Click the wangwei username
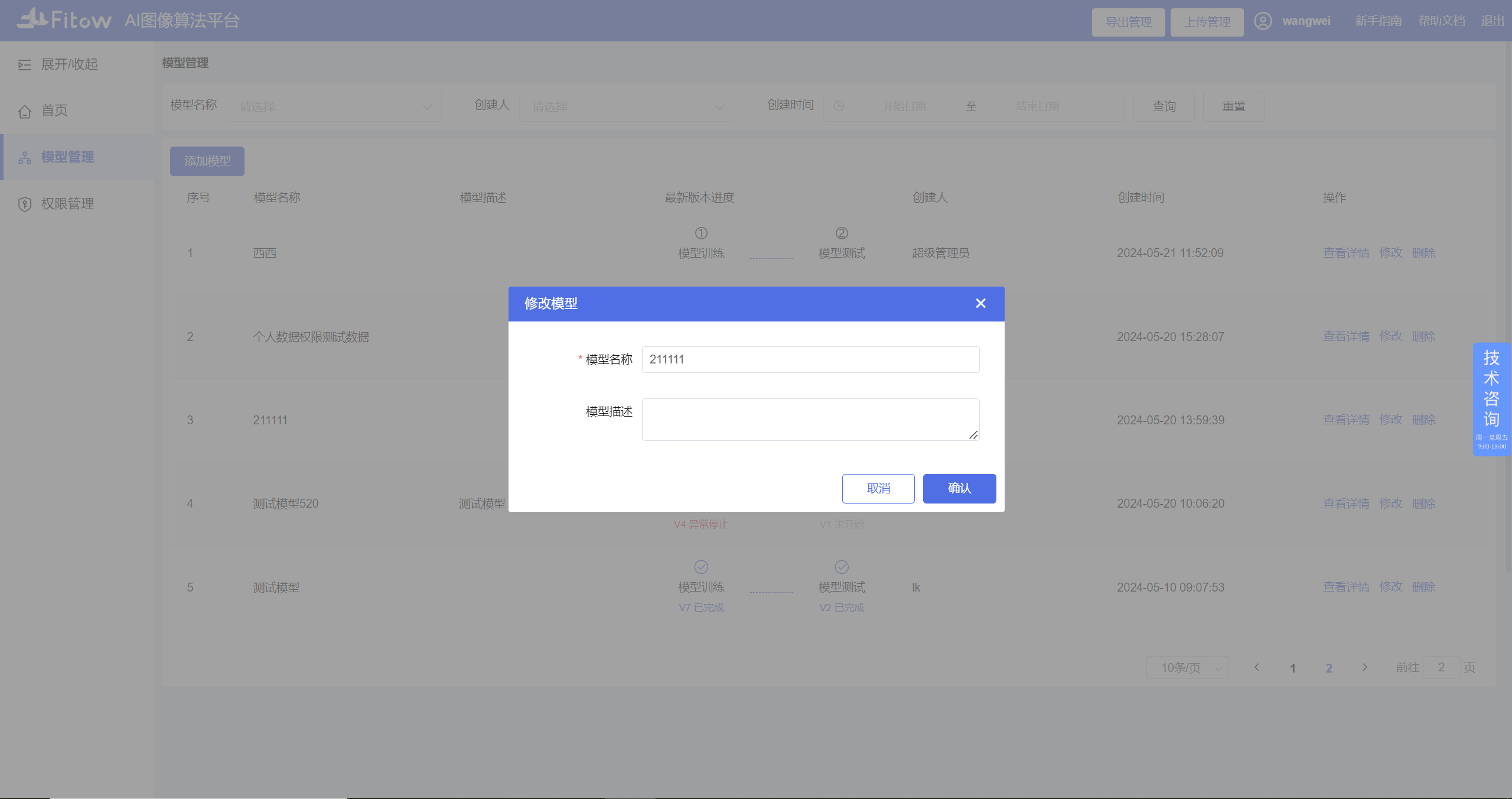This screenshot has height=799, width=1512. 1306,21
